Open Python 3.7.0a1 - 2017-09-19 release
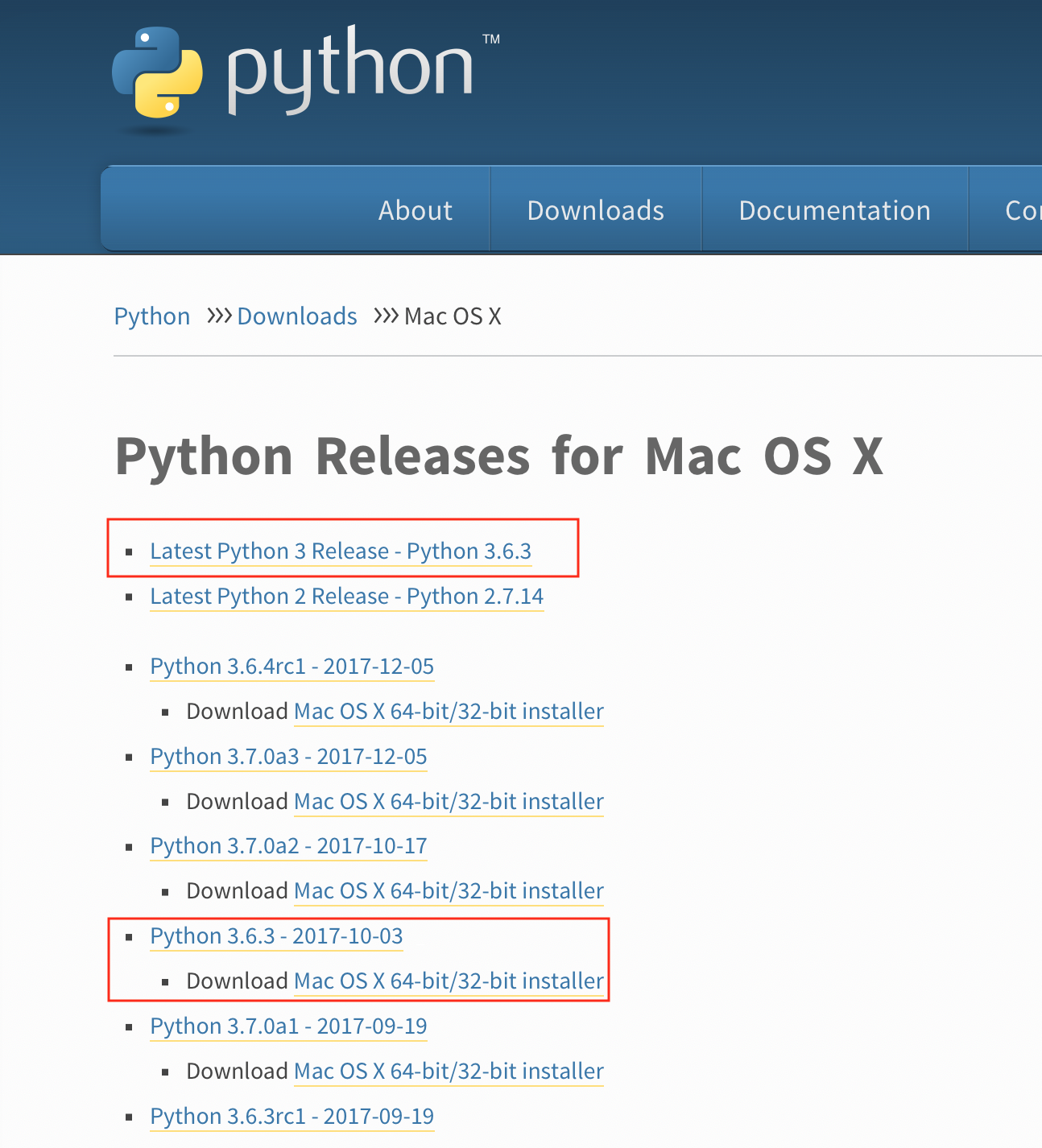This screenshot has width=1042, height=1148. 288,1026
